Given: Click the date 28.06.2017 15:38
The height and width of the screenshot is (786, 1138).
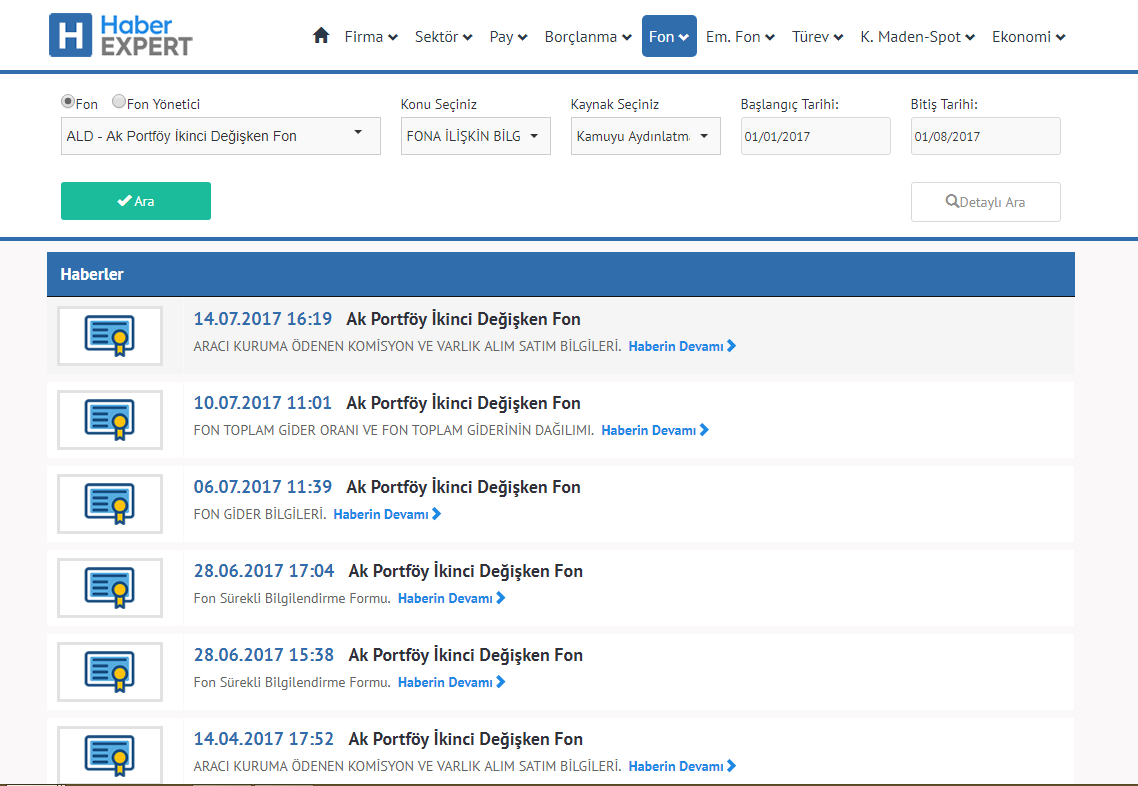Looking at the screenshot, I should pos(263,655).
